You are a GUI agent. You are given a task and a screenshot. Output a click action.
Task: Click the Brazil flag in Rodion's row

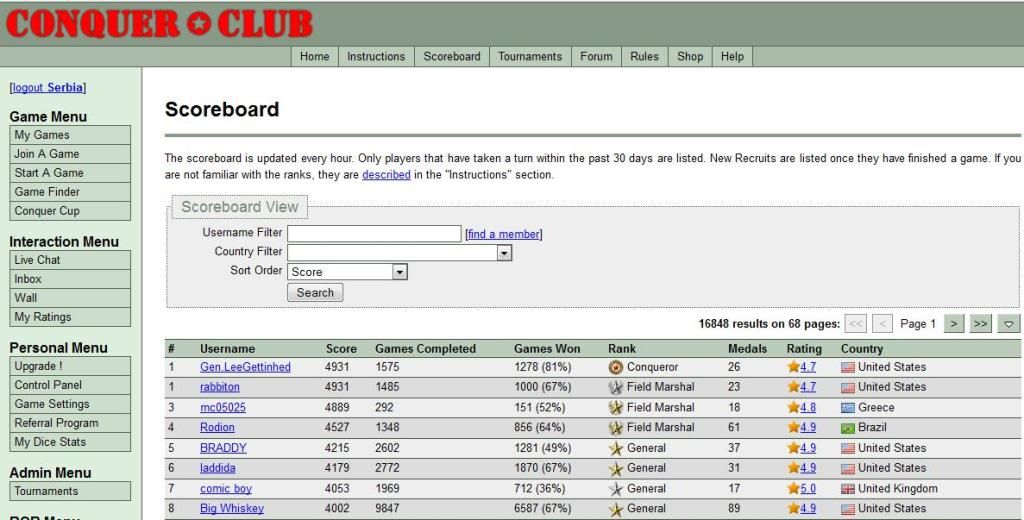click(848, 429)
